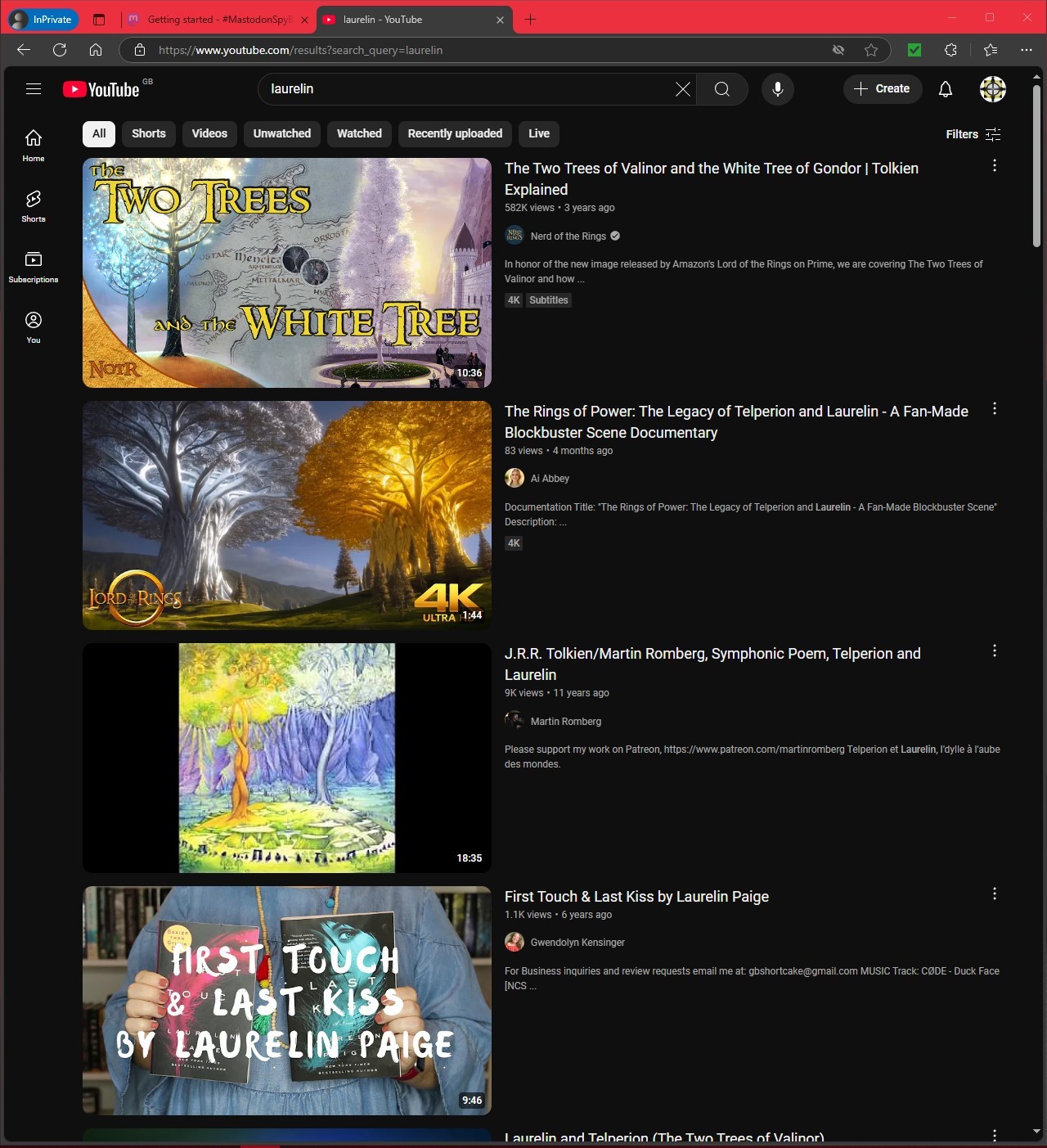Screen dimensions: 1047x1148
Task: Click the browser back arrow
Action: 24,50
